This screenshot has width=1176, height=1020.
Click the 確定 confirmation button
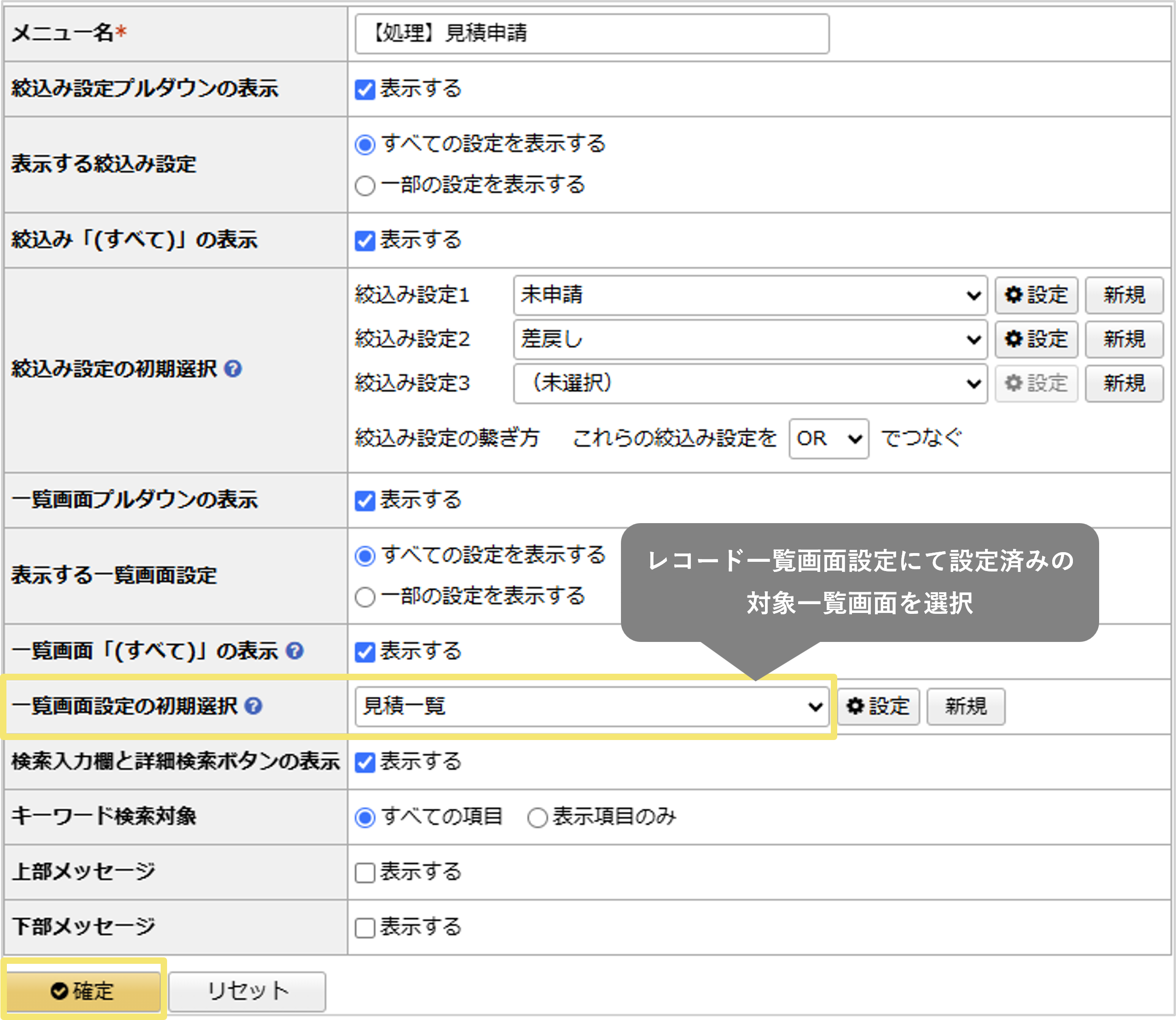pos(84,991)
